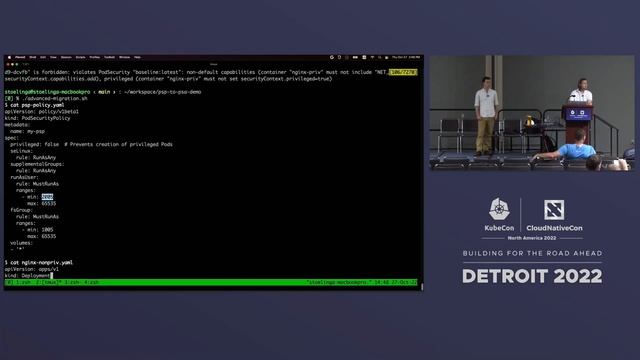Image resolution: width=640 pixels, height=360 pixels.
Task: Click 'kind: PodSecurityPolicy' line
Action: (x=38, y=118)
